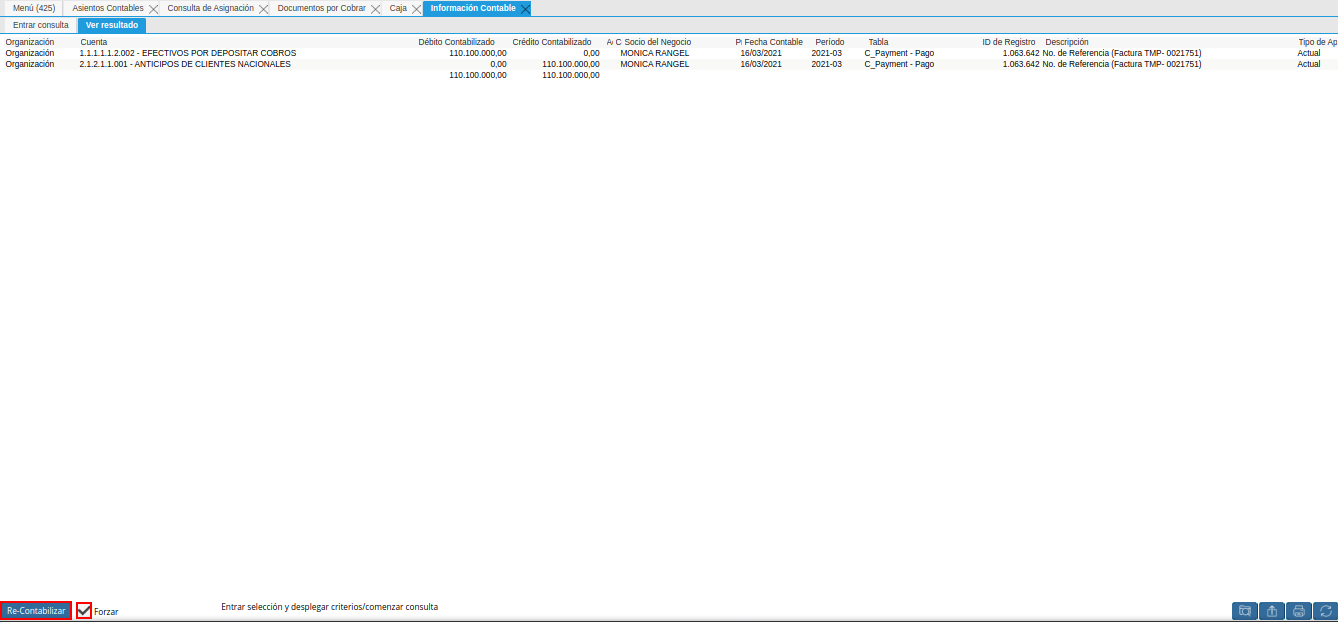The image size is (1338, 622).
Task: Close the Información Contable tab
Action: tap(525, 8)
